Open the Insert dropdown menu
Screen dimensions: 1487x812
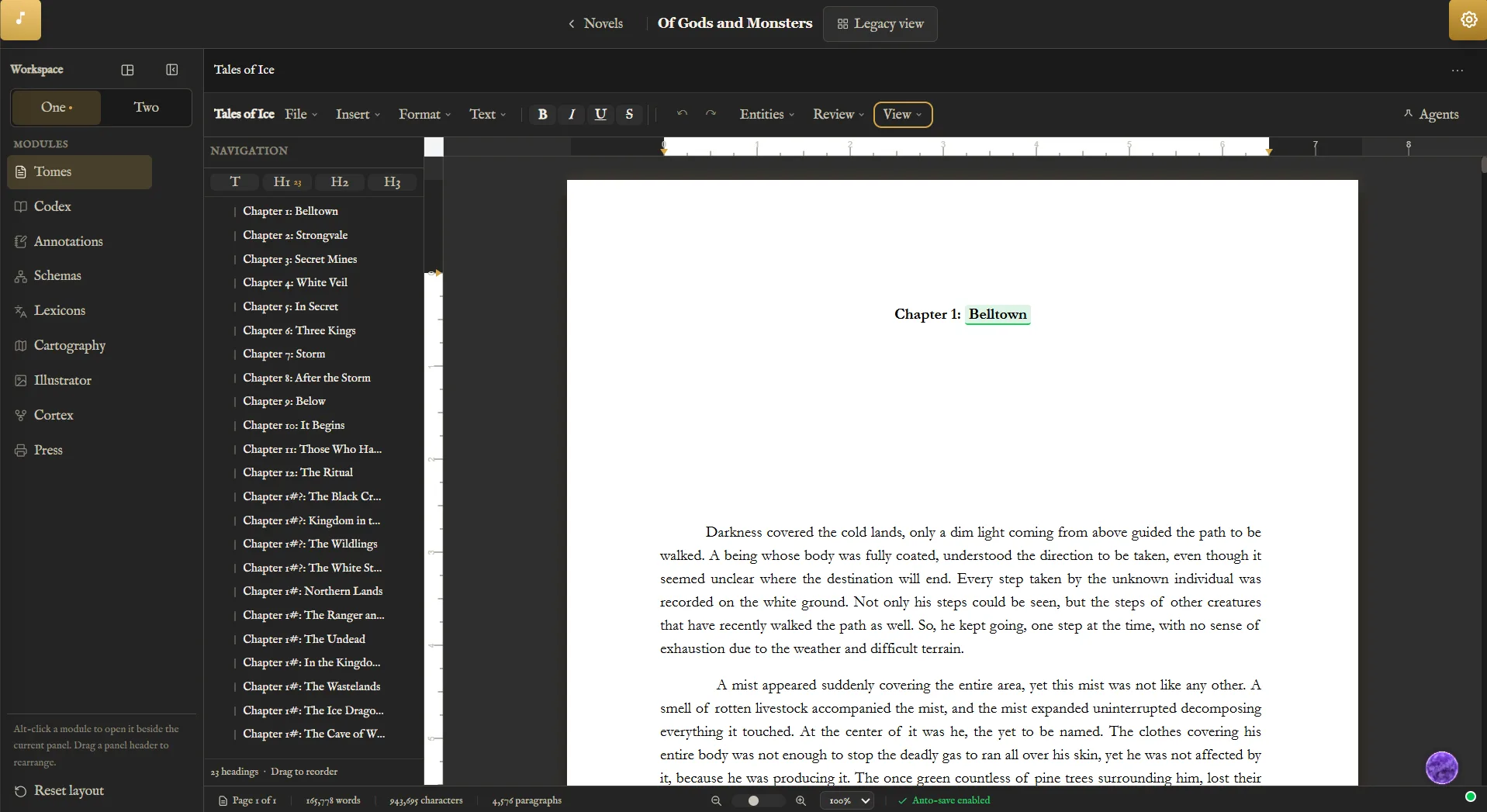(x=358, y=114)
